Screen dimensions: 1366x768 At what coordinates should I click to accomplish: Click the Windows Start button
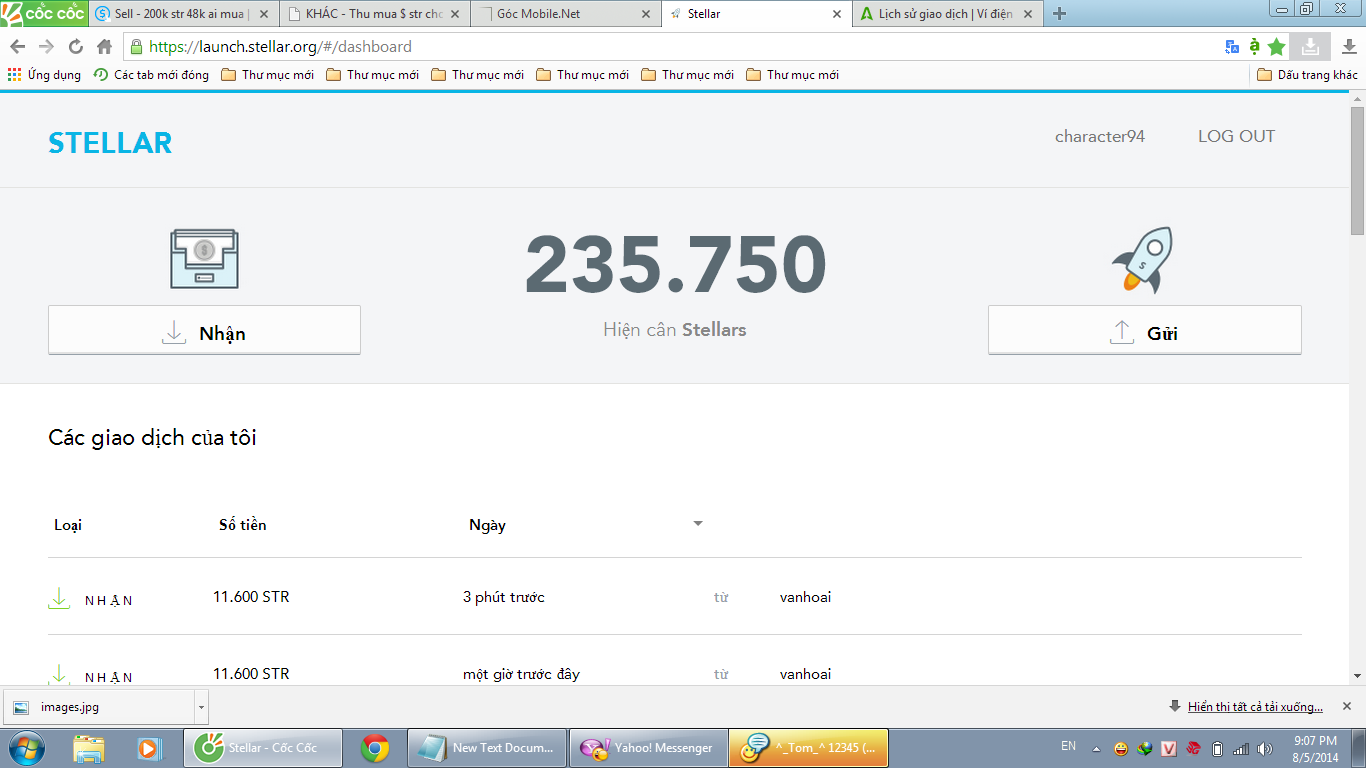tap(27, 747)
